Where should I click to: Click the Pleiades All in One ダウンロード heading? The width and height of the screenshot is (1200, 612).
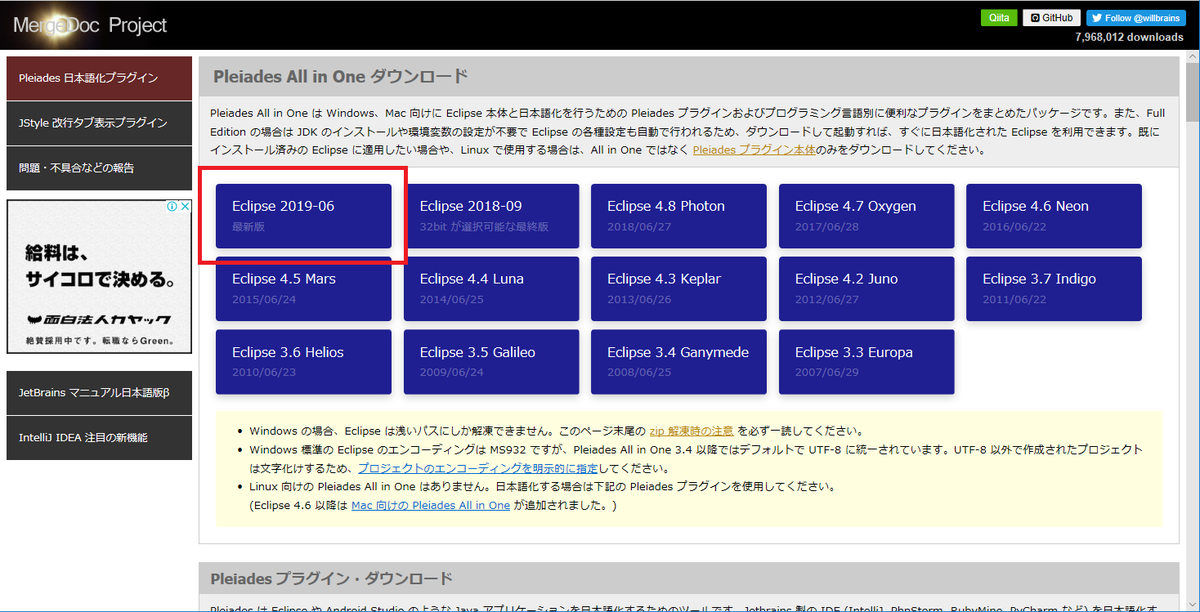point(339,76)
